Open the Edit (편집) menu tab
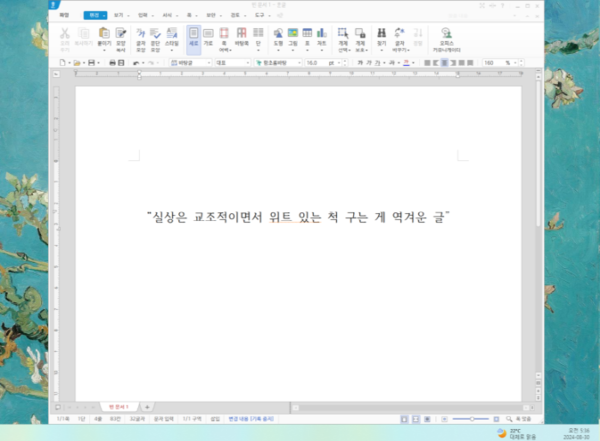Image resolution: width=600 pixels, height=441 pixels. click(x=95, y=15)
